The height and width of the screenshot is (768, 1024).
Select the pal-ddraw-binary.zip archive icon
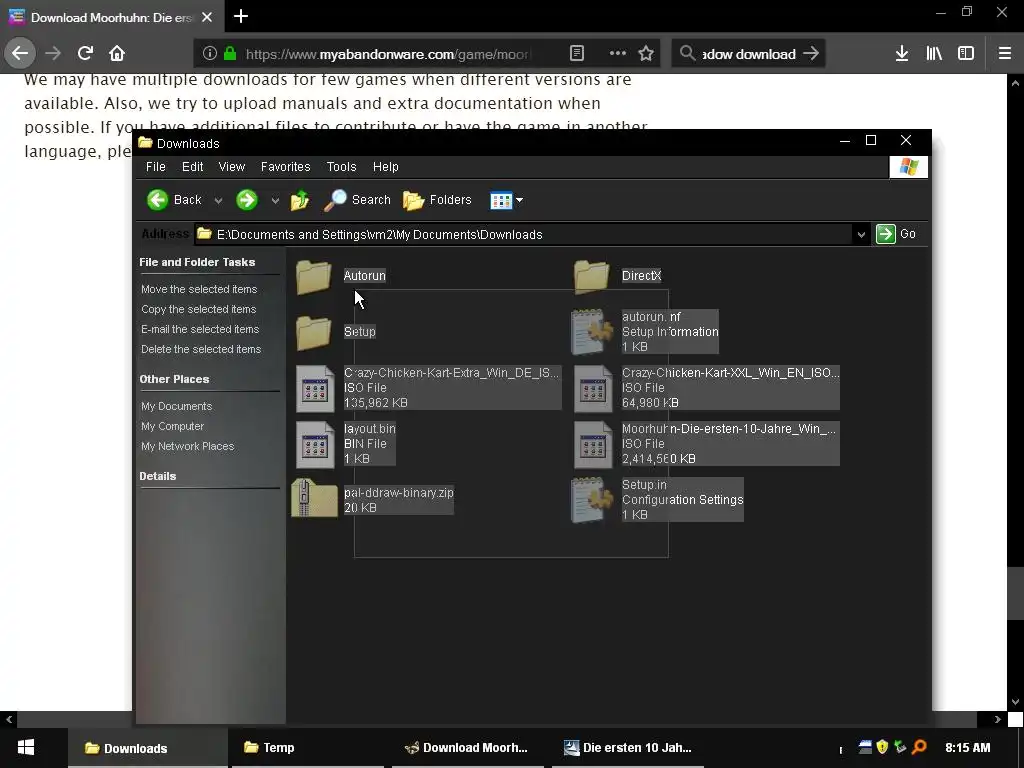coord(315,499)
